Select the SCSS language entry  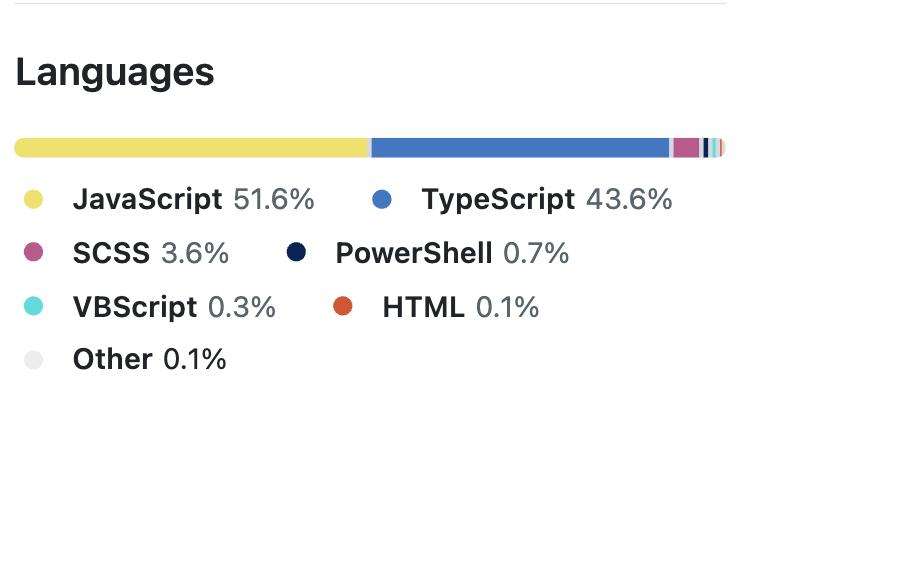point(126,253)
